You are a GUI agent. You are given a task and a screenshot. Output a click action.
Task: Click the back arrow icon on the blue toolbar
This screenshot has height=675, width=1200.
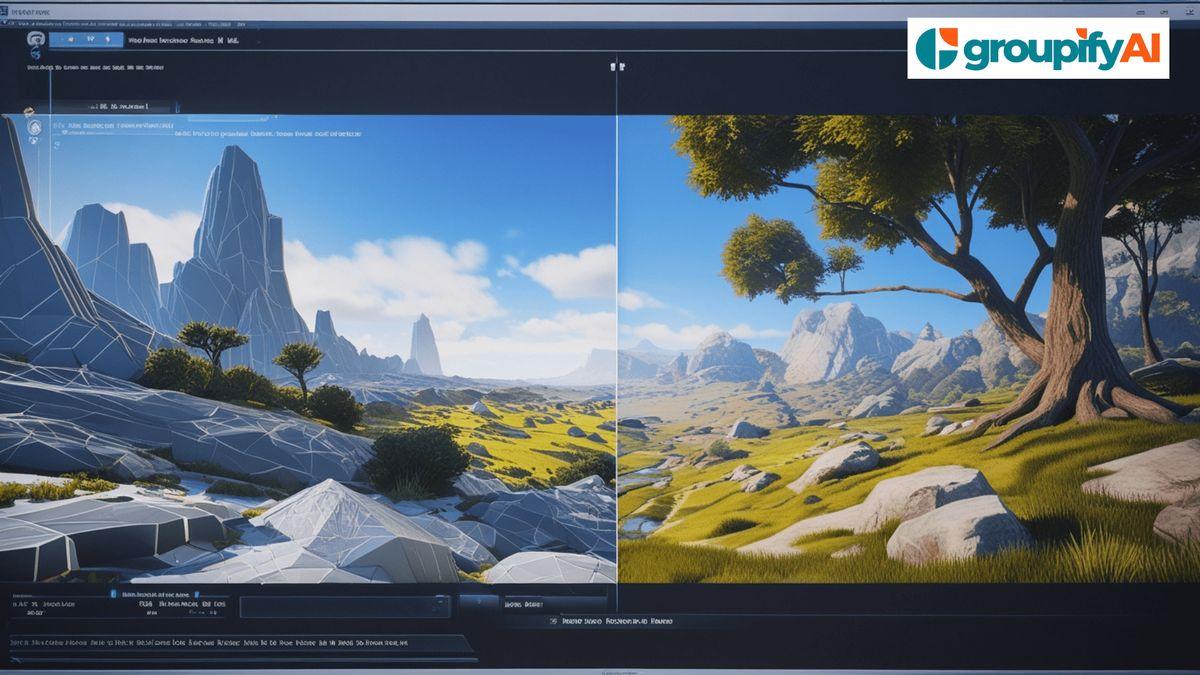[x=72, y=37]
